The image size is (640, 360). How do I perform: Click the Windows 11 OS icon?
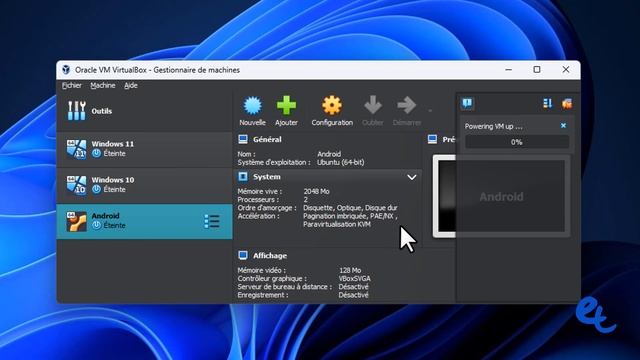(x=76, y=149)
